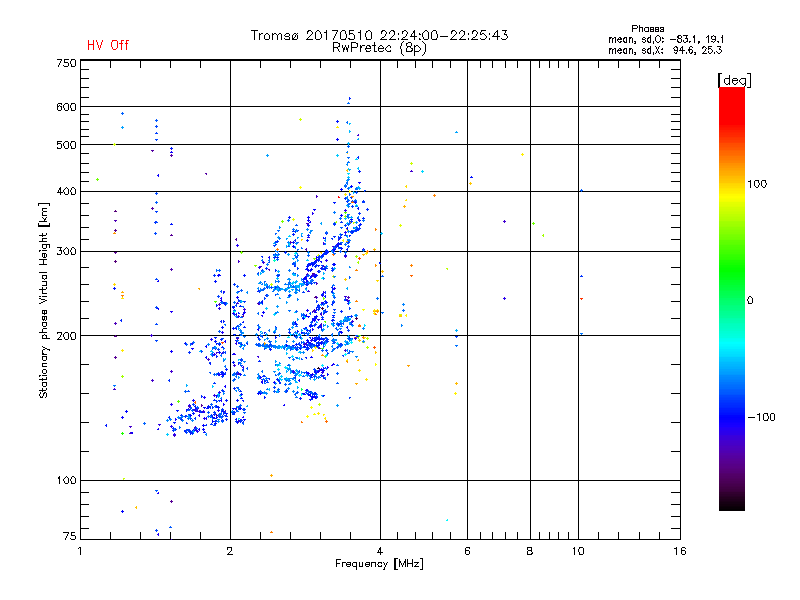Click the phase color scale bar
This screenshot has height=600, width=800.
click(732, 298)
